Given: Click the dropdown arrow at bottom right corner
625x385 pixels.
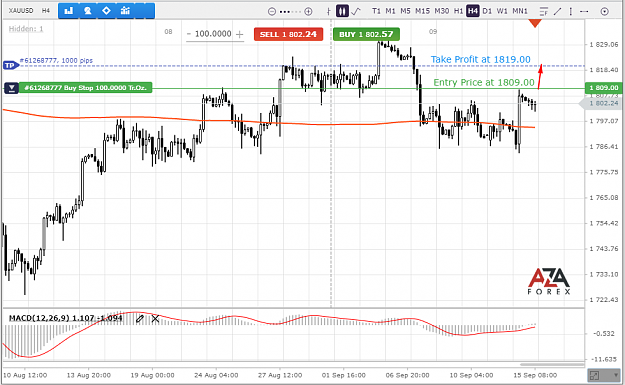Looking at the screenshot, I should [x=617, y=375].
